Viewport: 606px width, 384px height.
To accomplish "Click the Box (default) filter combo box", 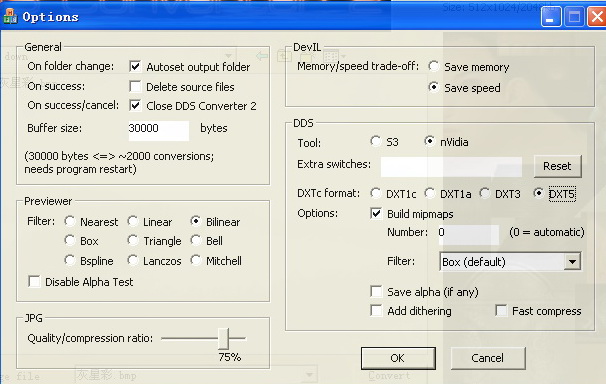I will pyautogui.click(x=510, y=262).
